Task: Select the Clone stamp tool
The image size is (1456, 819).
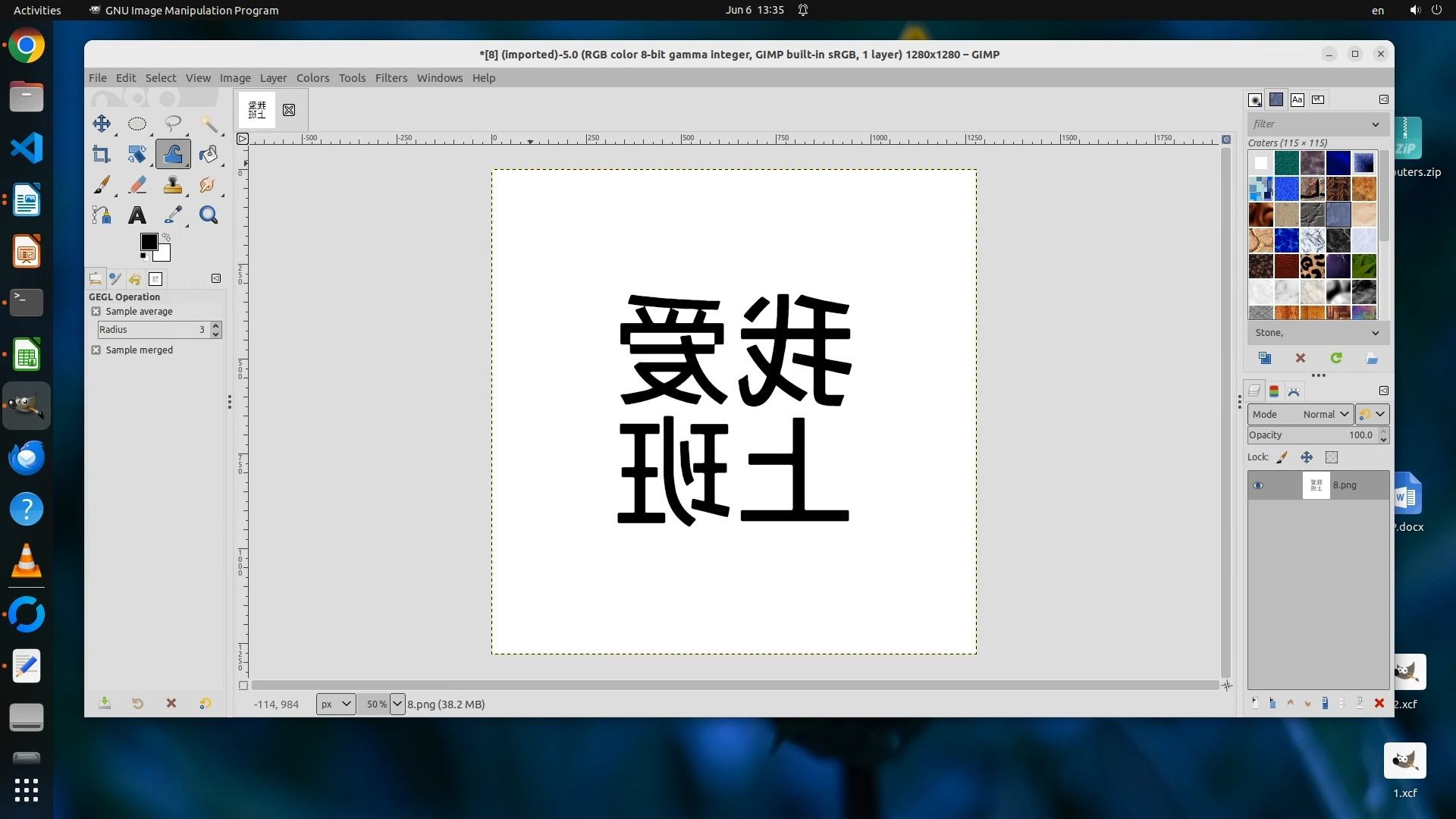Action: (172, 185)
